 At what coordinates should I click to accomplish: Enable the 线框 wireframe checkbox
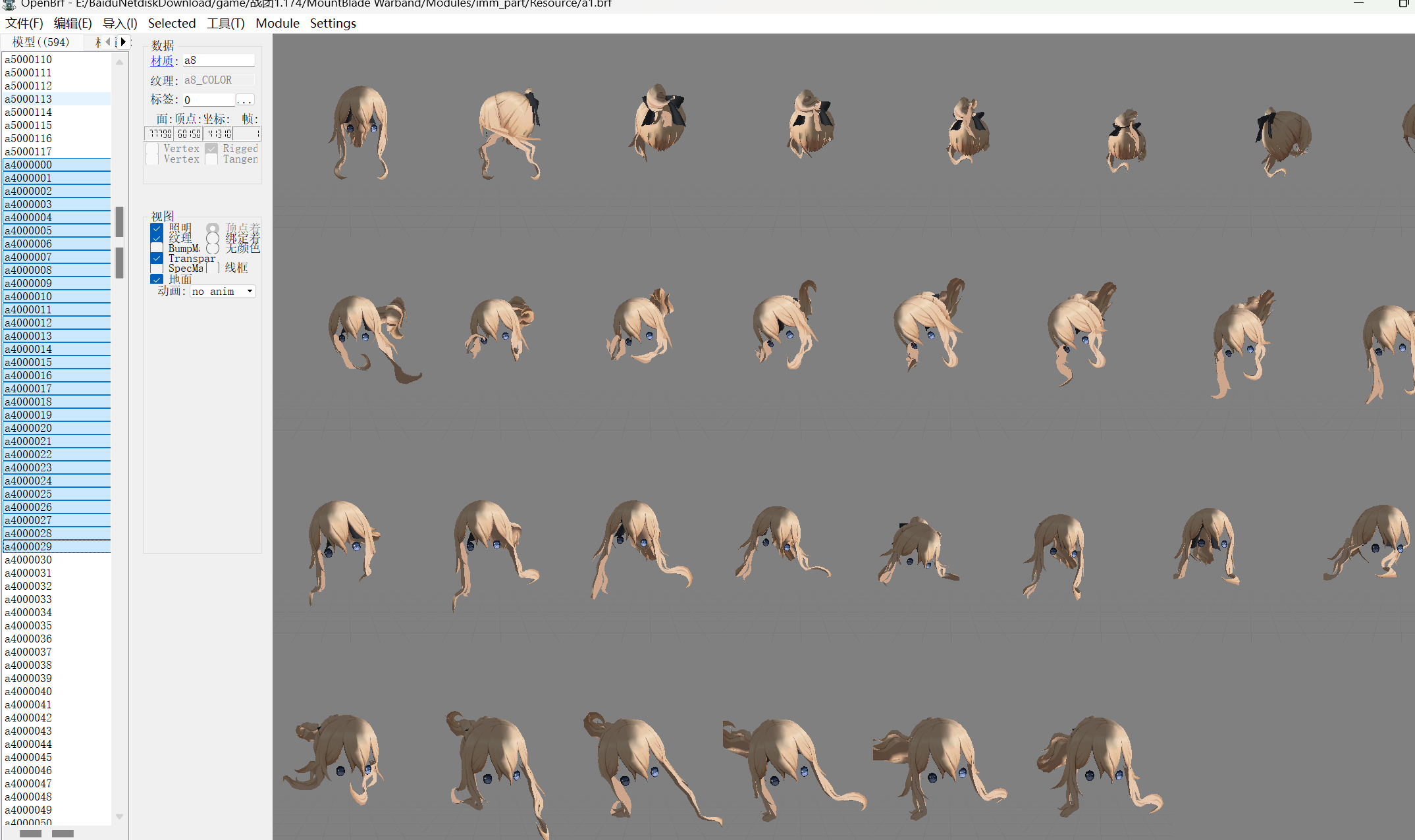212,268
